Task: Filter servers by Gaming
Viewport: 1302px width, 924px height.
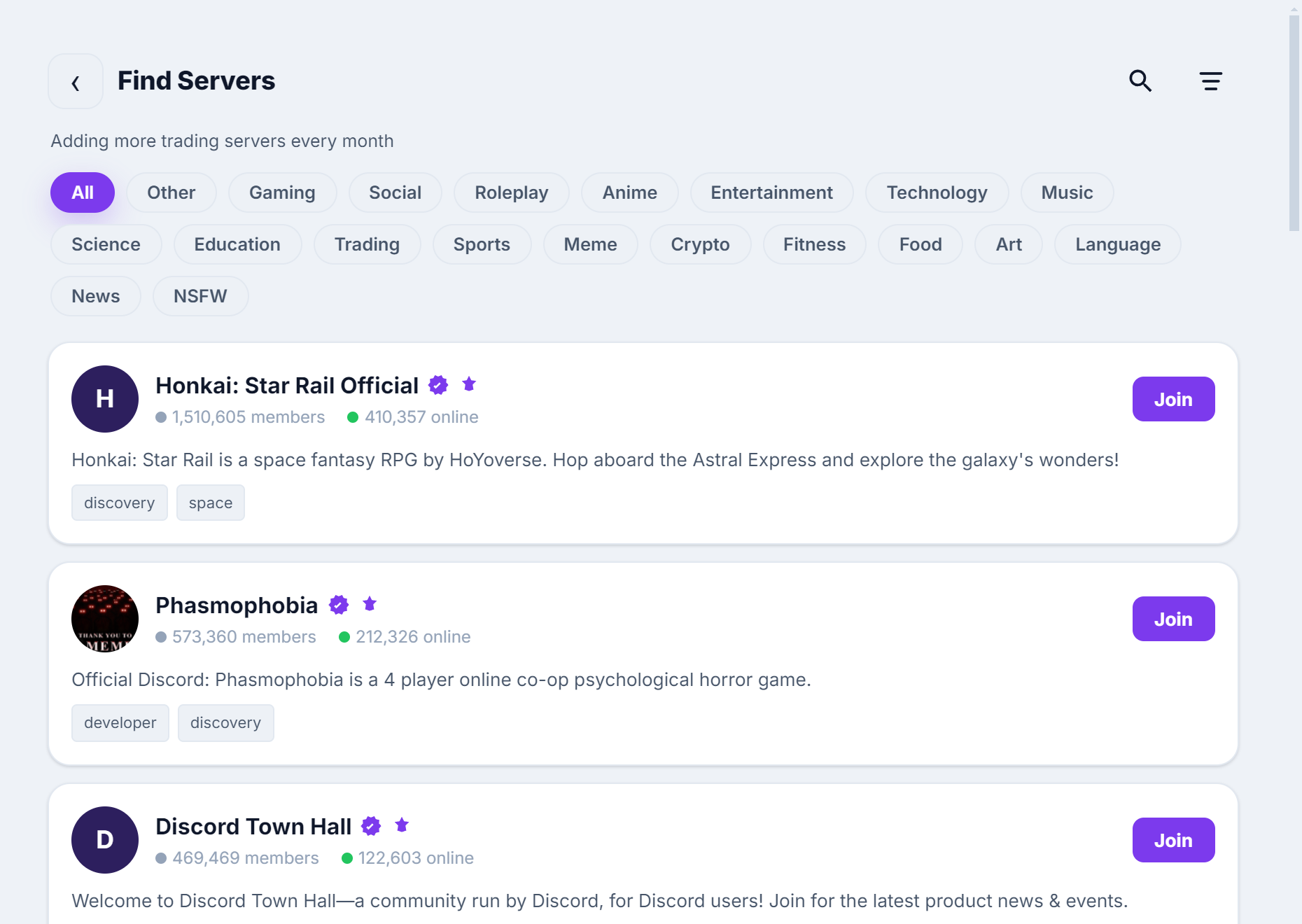Action: pyautogui.click(x=282, y=192)
